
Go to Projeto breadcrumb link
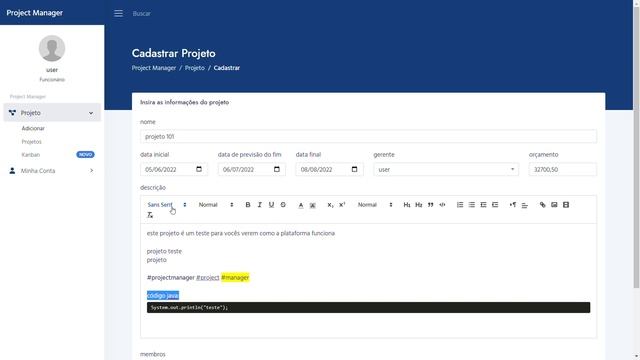pos(195,68)
